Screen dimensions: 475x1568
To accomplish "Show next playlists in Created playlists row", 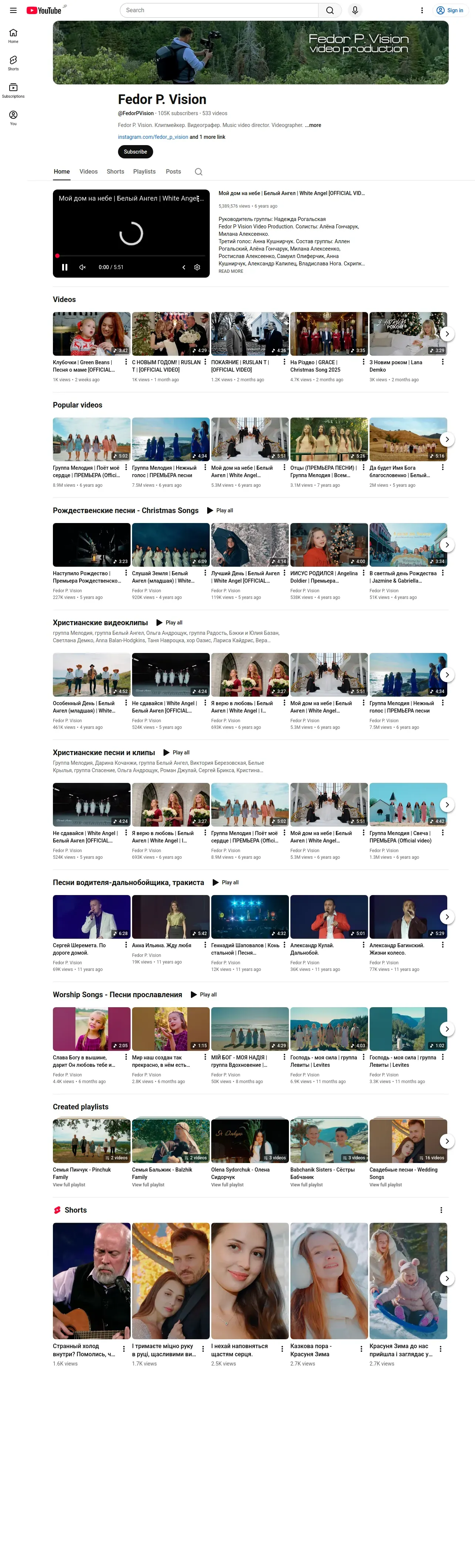I will click(x=447, y=1141).
